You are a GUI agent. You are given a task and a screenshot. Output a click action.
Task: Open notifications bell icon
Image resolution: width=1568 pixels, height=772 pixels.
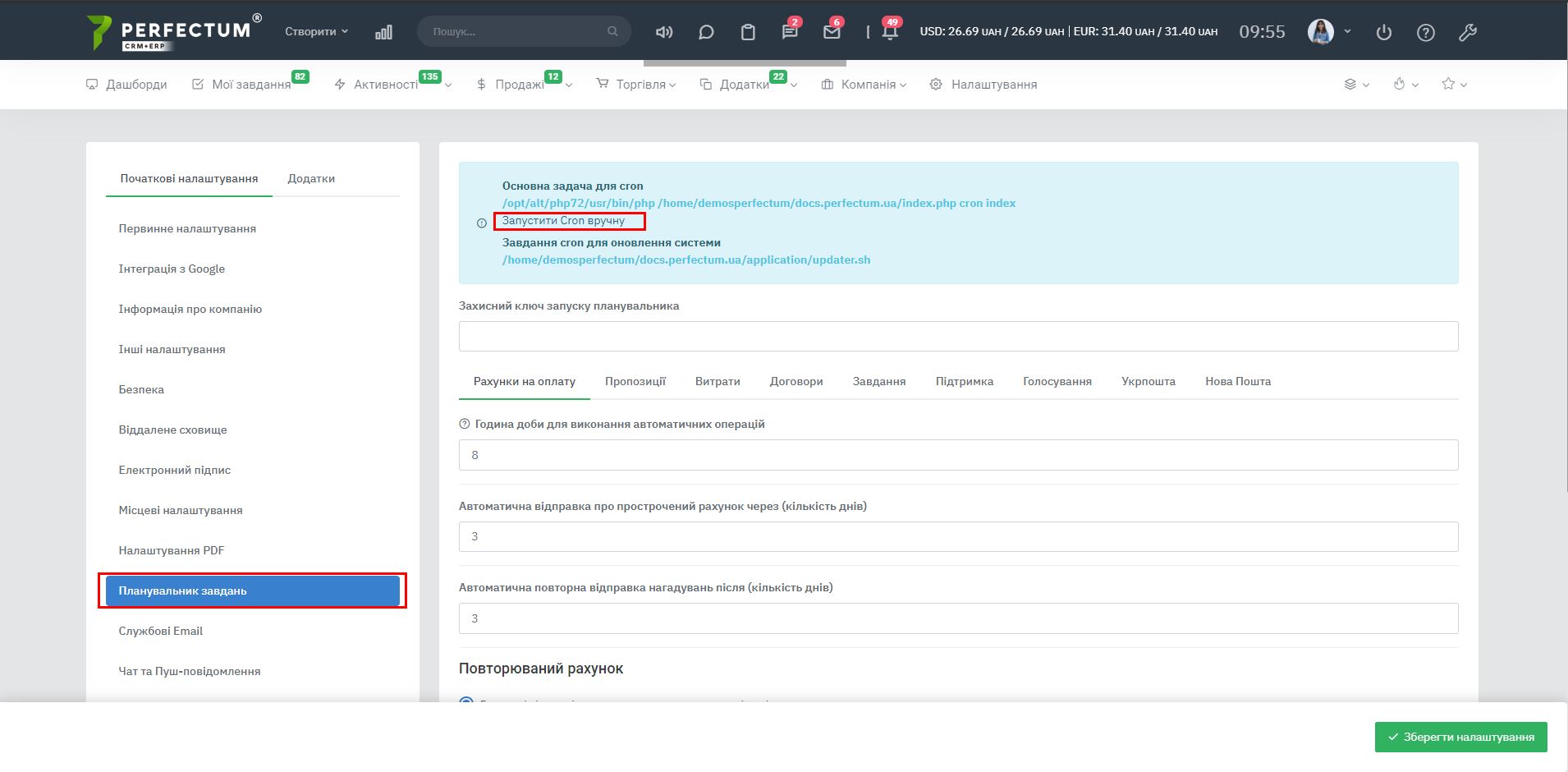[890, 32]
